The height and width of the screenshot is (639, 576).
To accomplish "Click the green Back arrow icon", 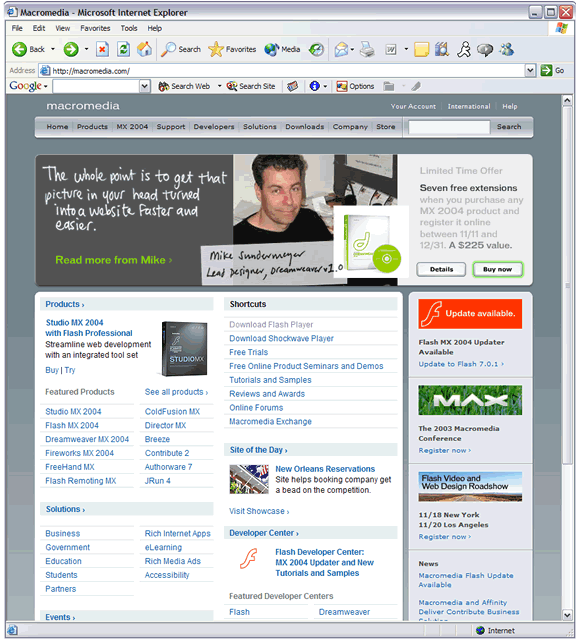I will pos(19,49).
